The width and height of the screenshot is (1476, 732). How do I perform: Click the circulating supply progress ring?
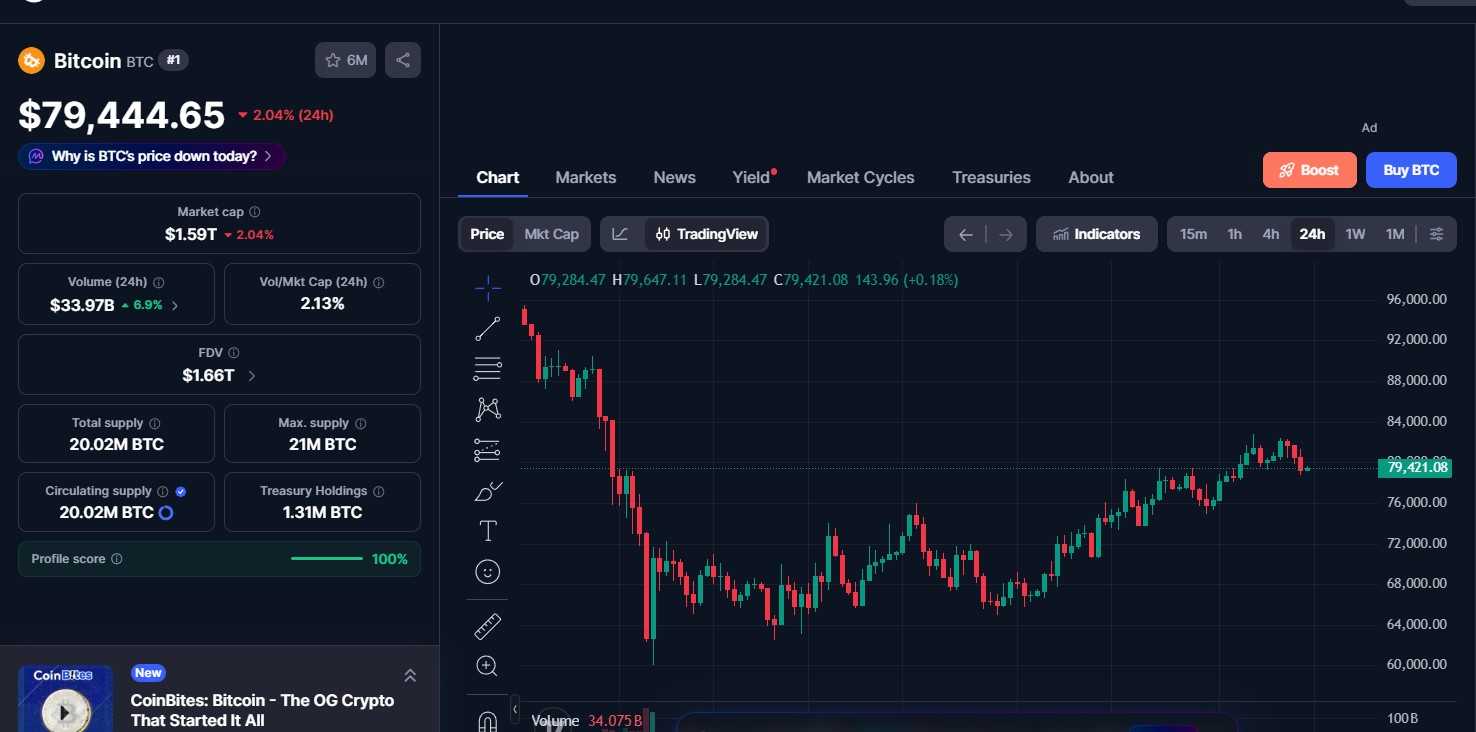(166, 513)
